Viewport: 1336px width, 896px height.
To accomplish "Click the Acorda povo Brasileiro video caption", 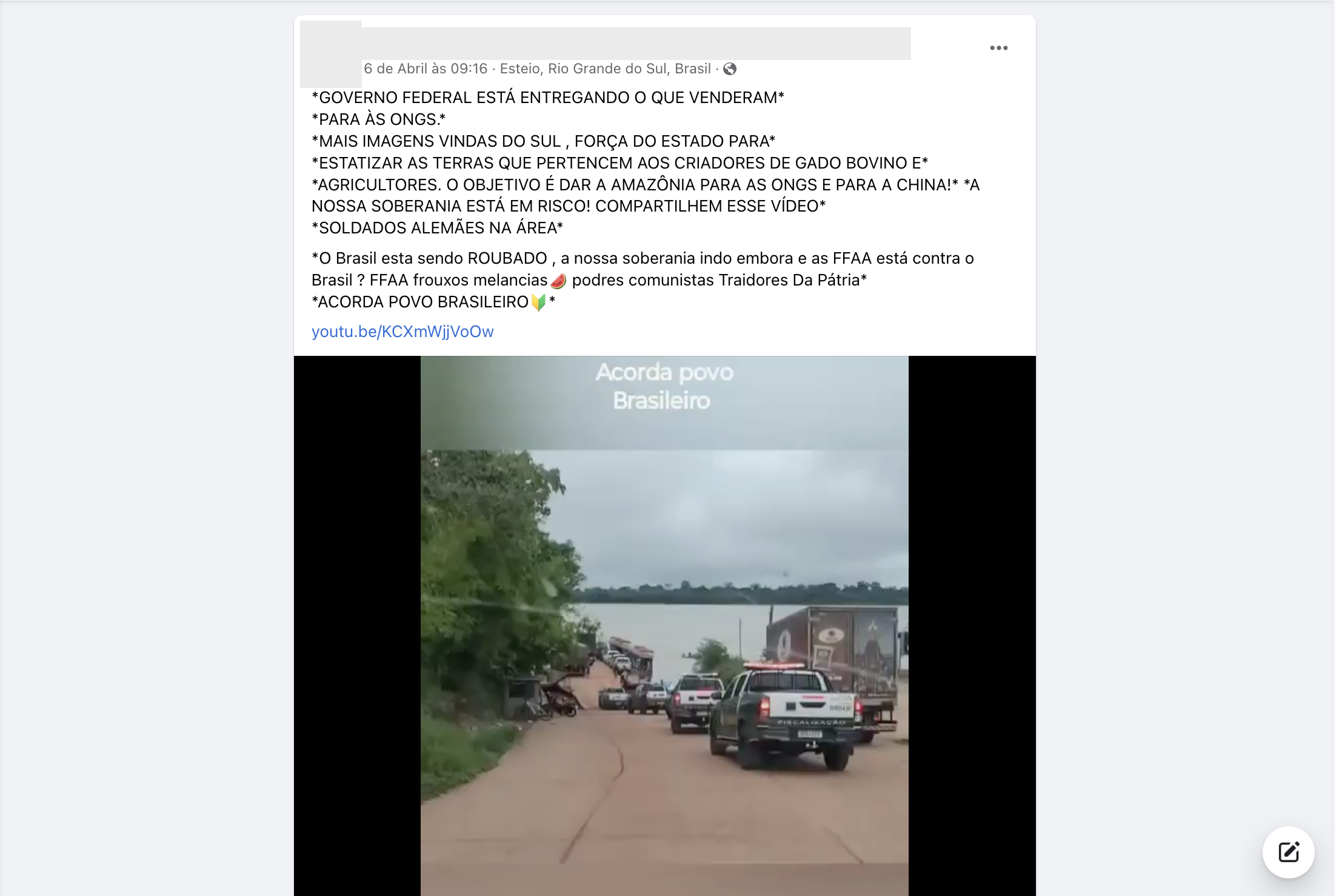I will 664,386.
